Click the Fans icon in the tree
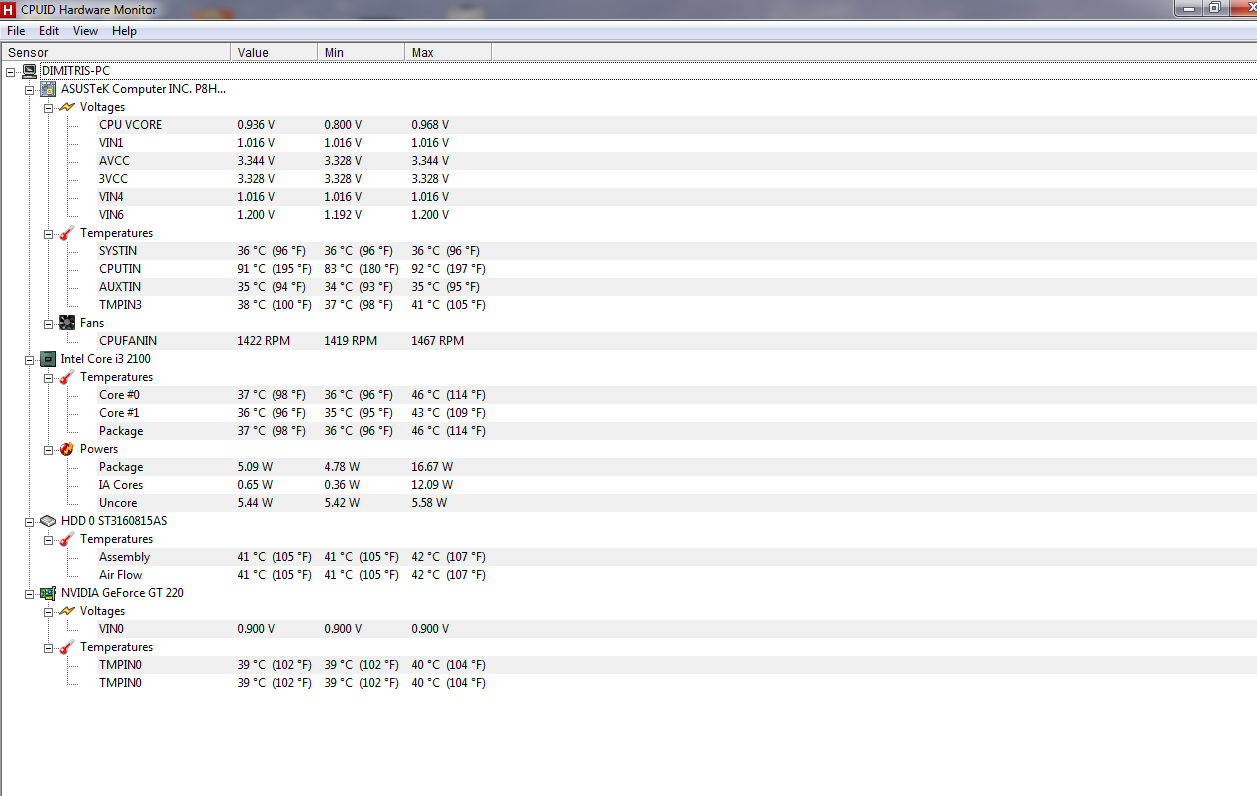1257x796 pixels. point(67,323)
